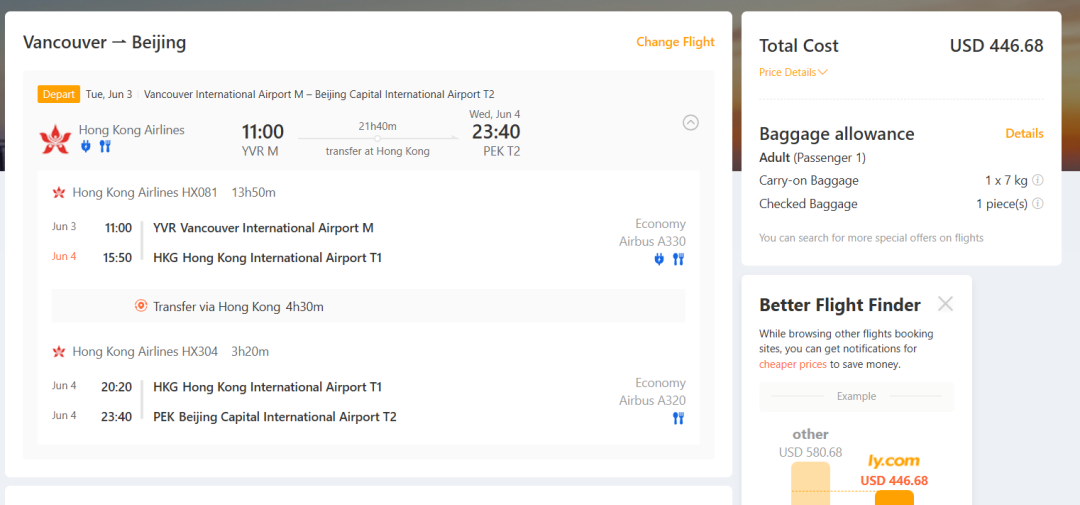Click the Hong Kong Airlines logo in the flight summary
Screen dimensions: 1080x505
pos(53,138)
